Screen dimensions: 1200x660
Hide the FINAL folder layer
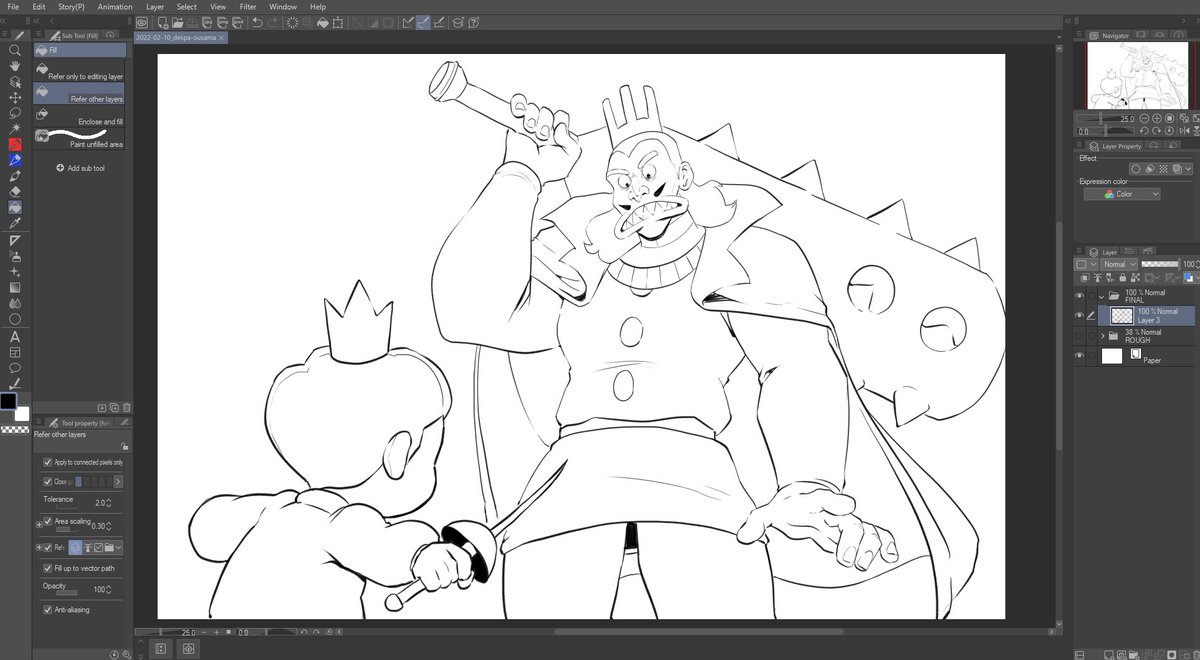pos(1080,297)
